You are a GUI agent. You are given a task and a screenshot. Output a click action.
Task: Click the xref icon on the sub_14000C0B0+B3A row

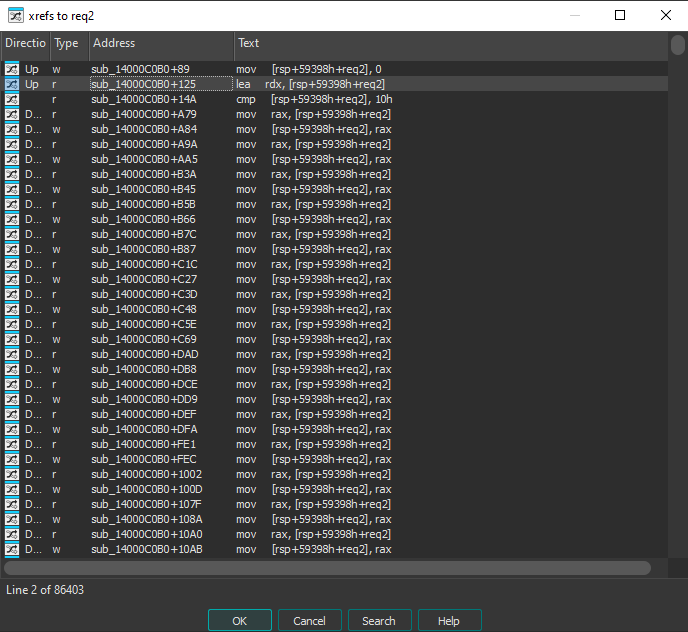(x=12, y=174)
